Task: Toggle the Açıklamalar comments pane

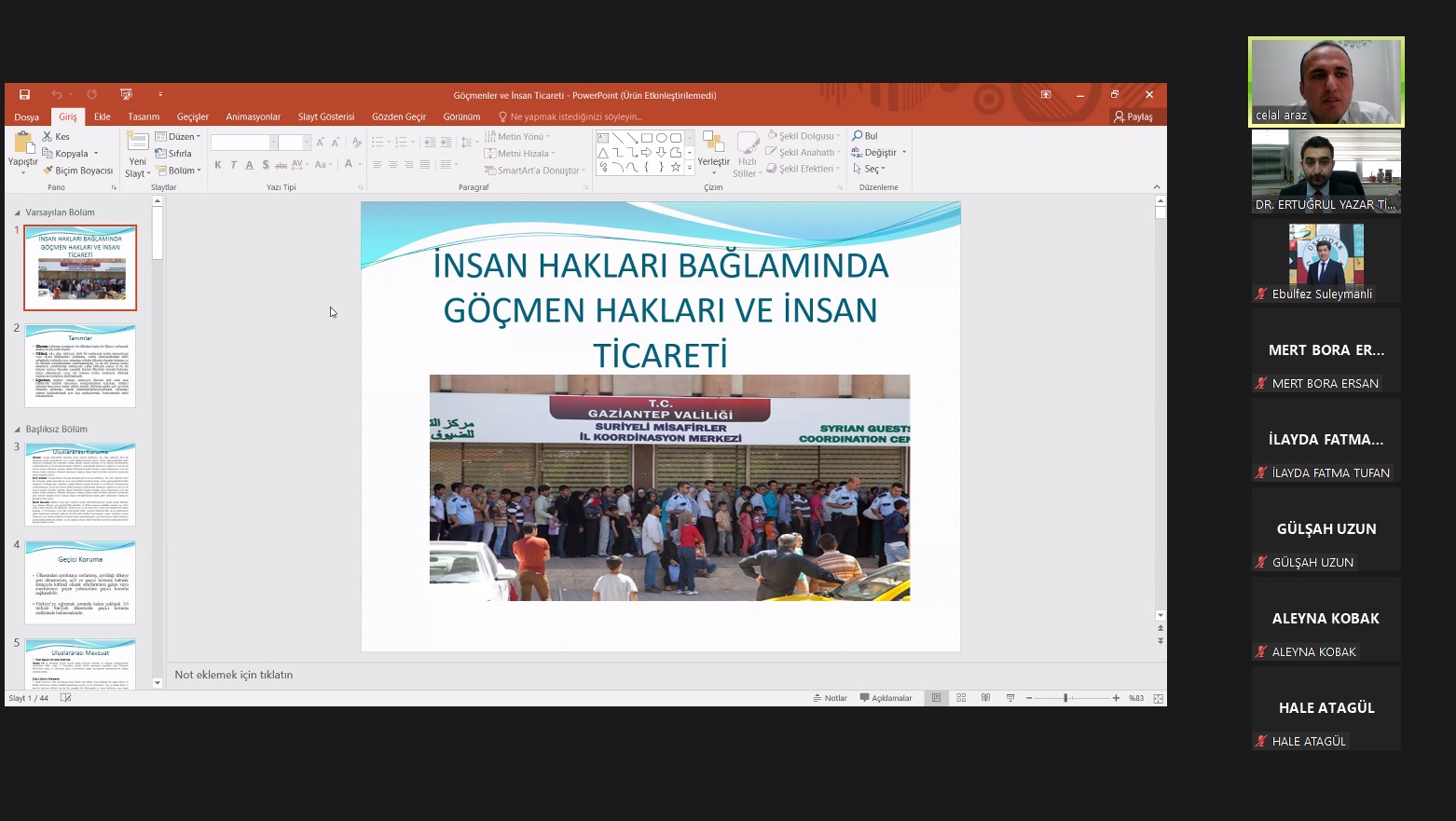Action: (x=886, y=698)
